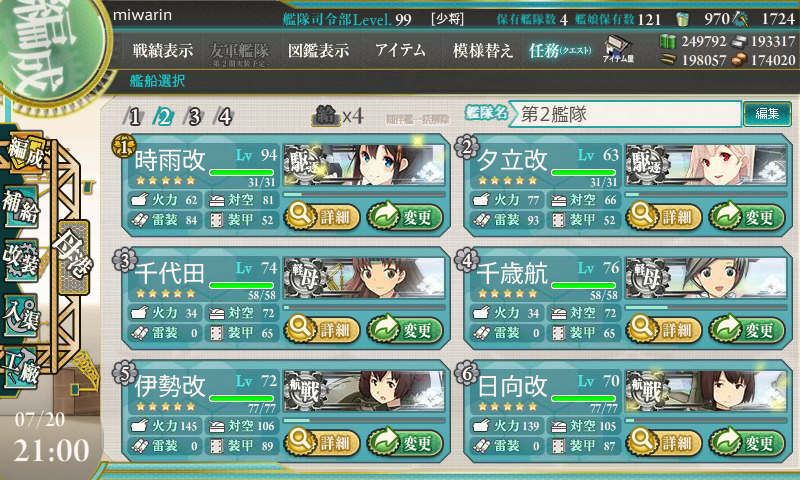Open the 改装 remodel sidebar icon
Screen dimensions: 800x480
(21, 260)
